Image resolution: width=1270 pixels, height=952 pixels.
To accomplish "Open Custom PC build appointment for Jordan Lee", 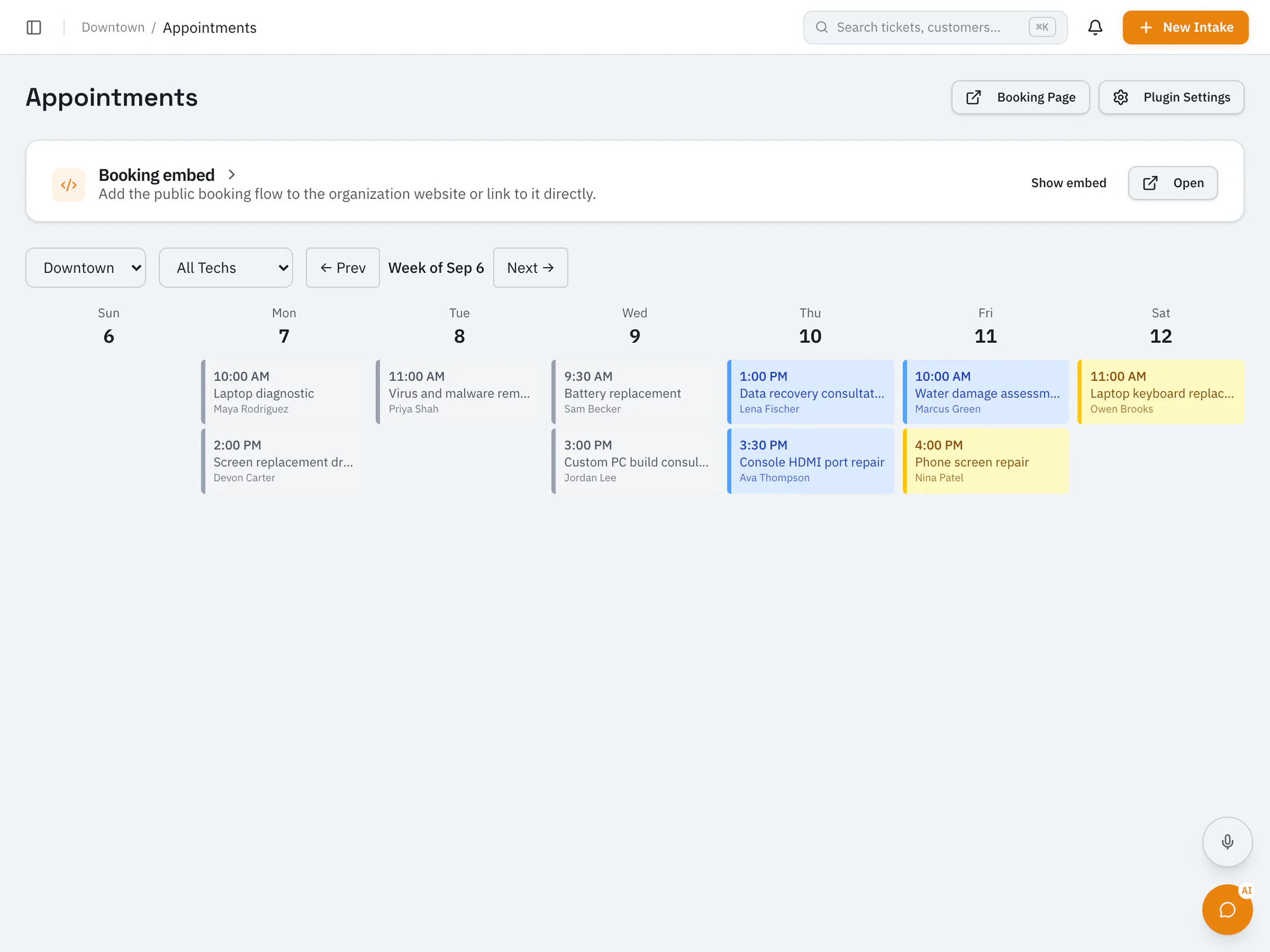I will point(634,461).
